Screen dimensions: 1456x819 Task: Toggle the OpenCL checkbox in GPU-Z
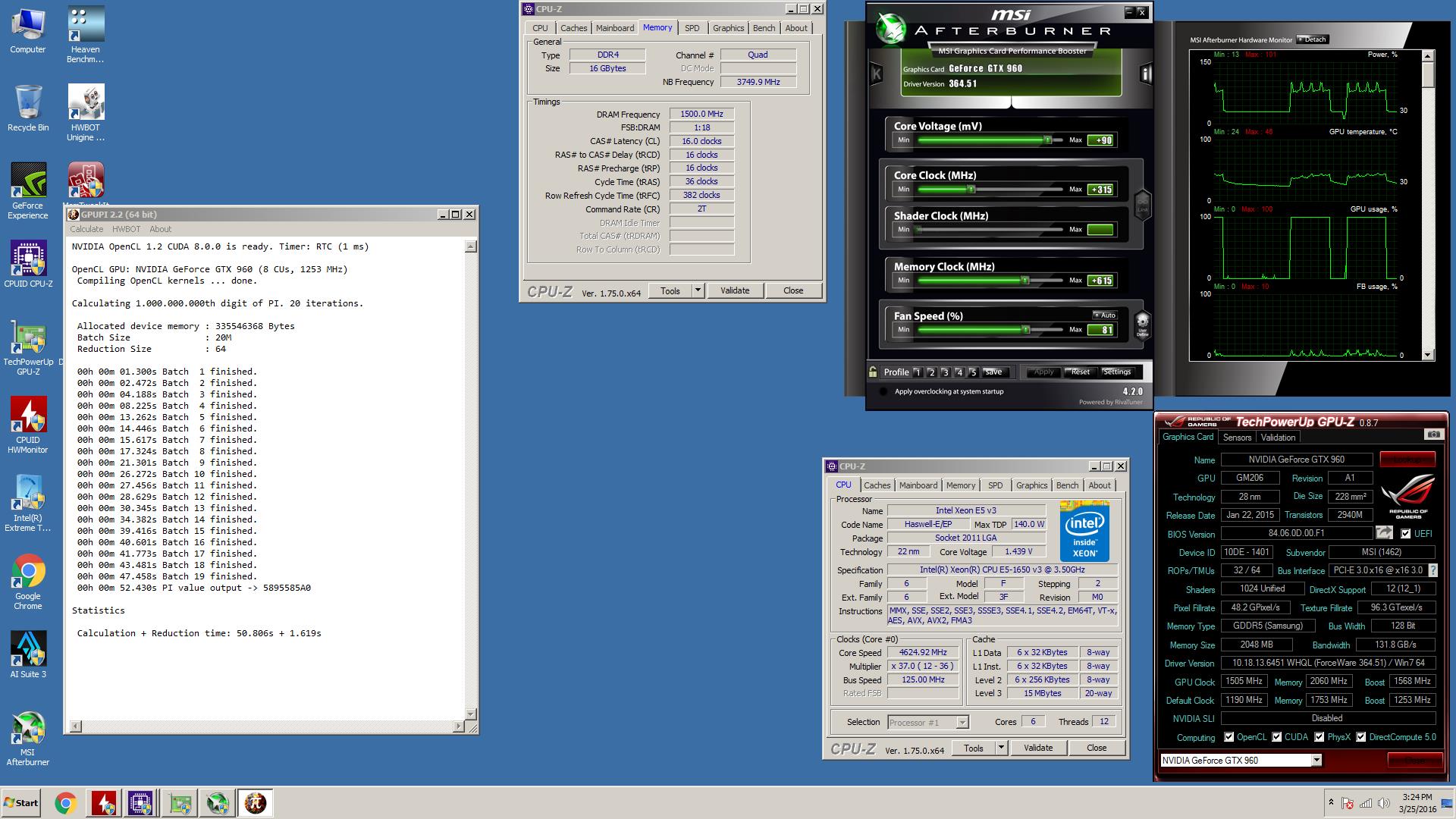point(1228,737)
